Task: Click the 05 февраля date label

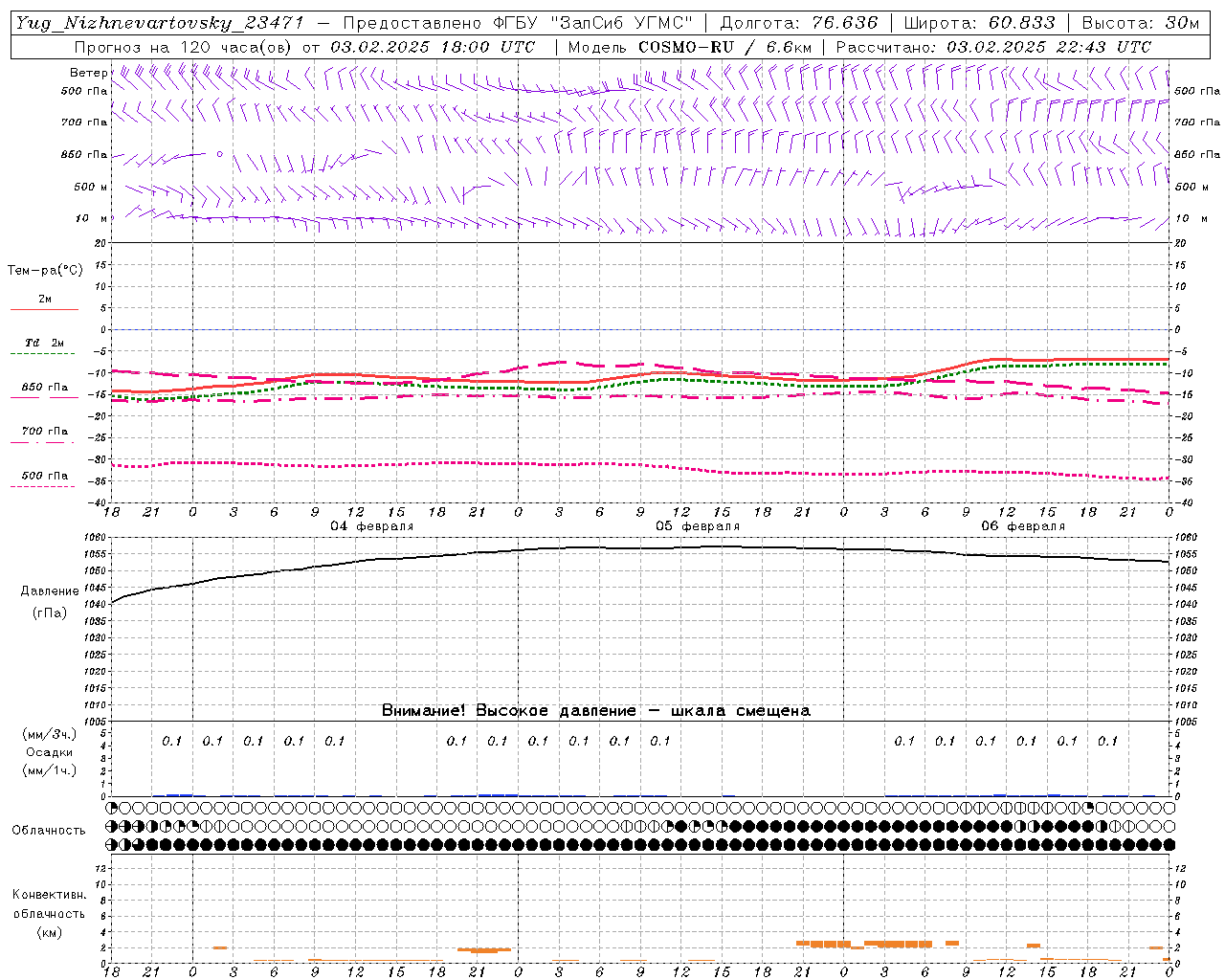Action: tap(698, 526)
